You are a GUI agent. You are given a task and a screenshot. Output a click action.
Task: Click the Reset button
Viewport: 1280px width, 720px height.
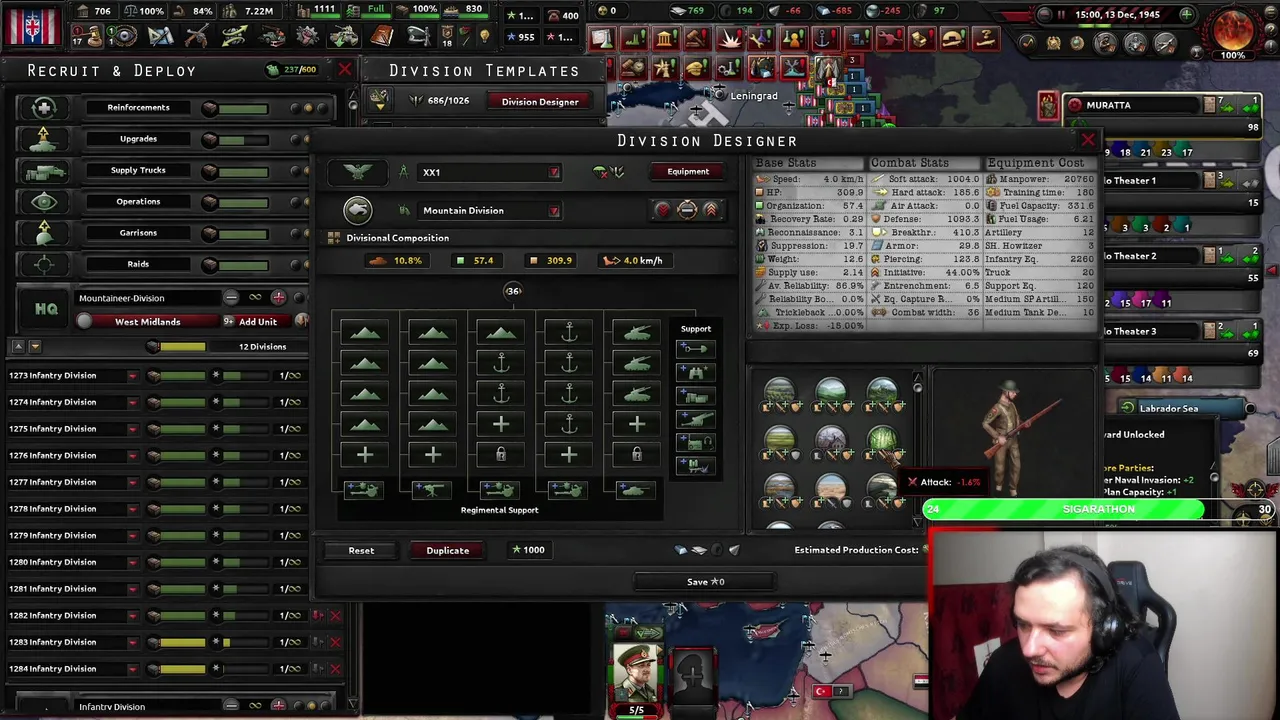(x=361, y=550)
